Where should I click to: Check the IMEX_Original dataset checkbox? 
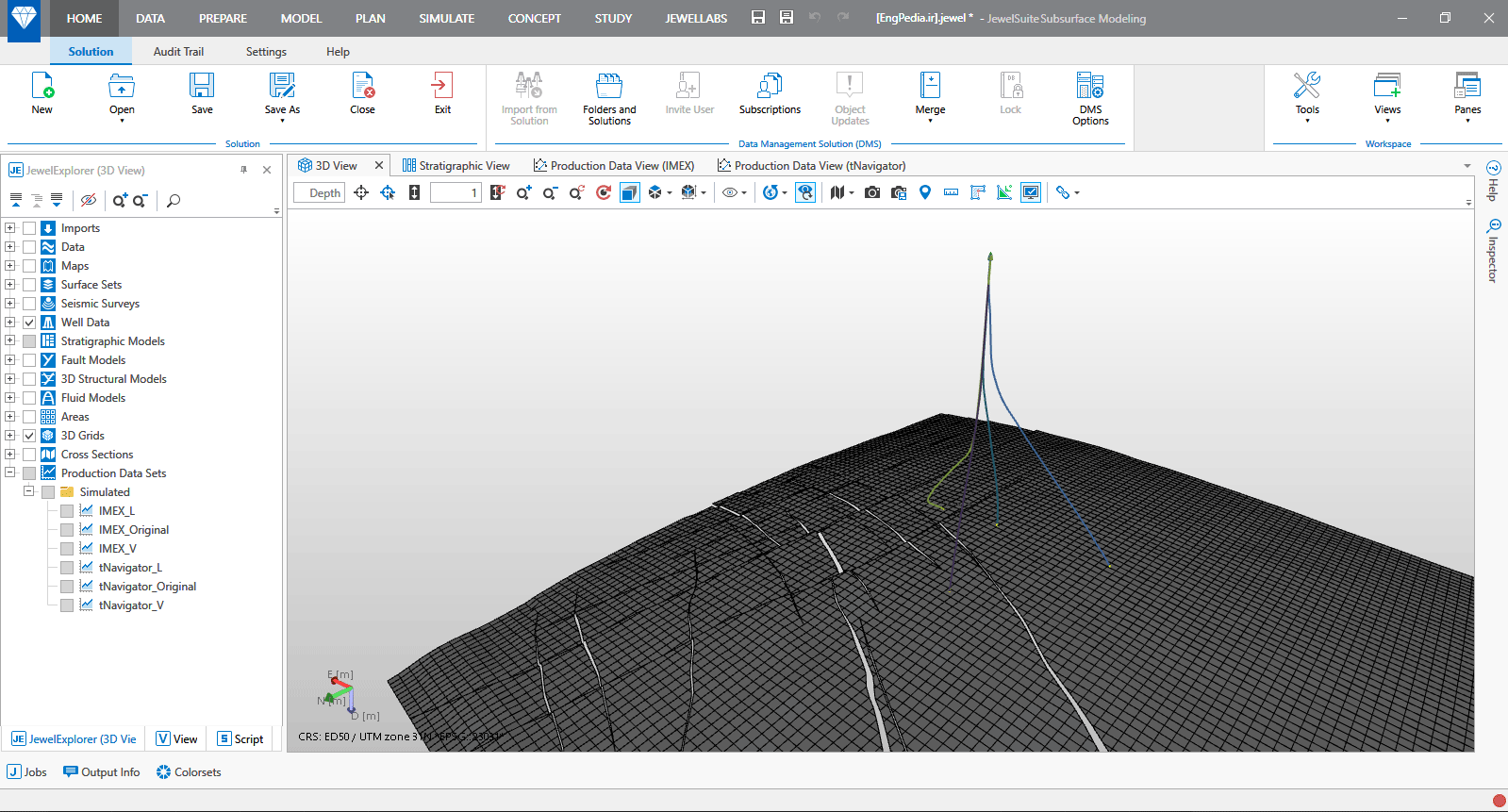click(67, 530)
